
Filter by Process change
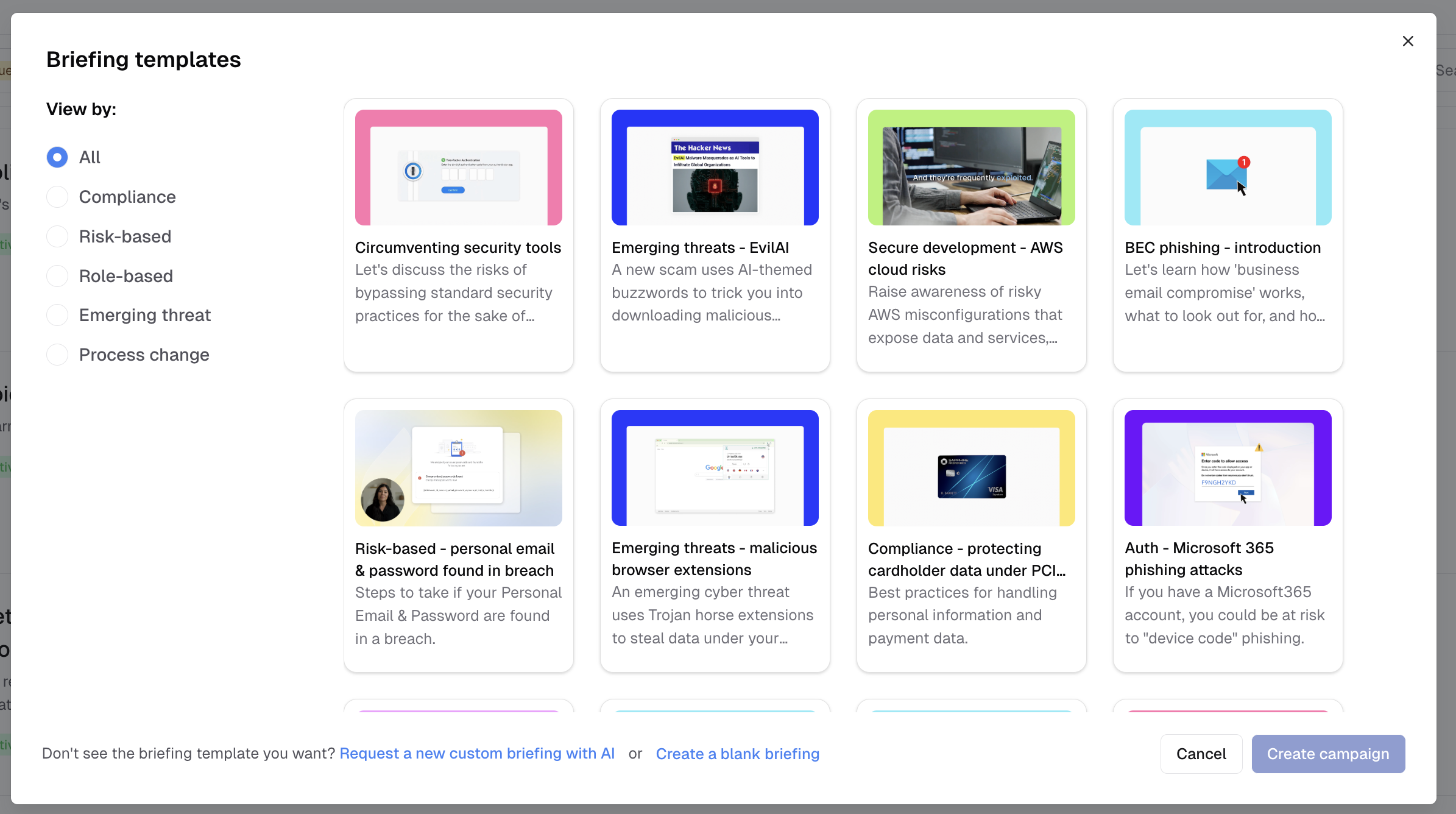click(x=57, y=355)
